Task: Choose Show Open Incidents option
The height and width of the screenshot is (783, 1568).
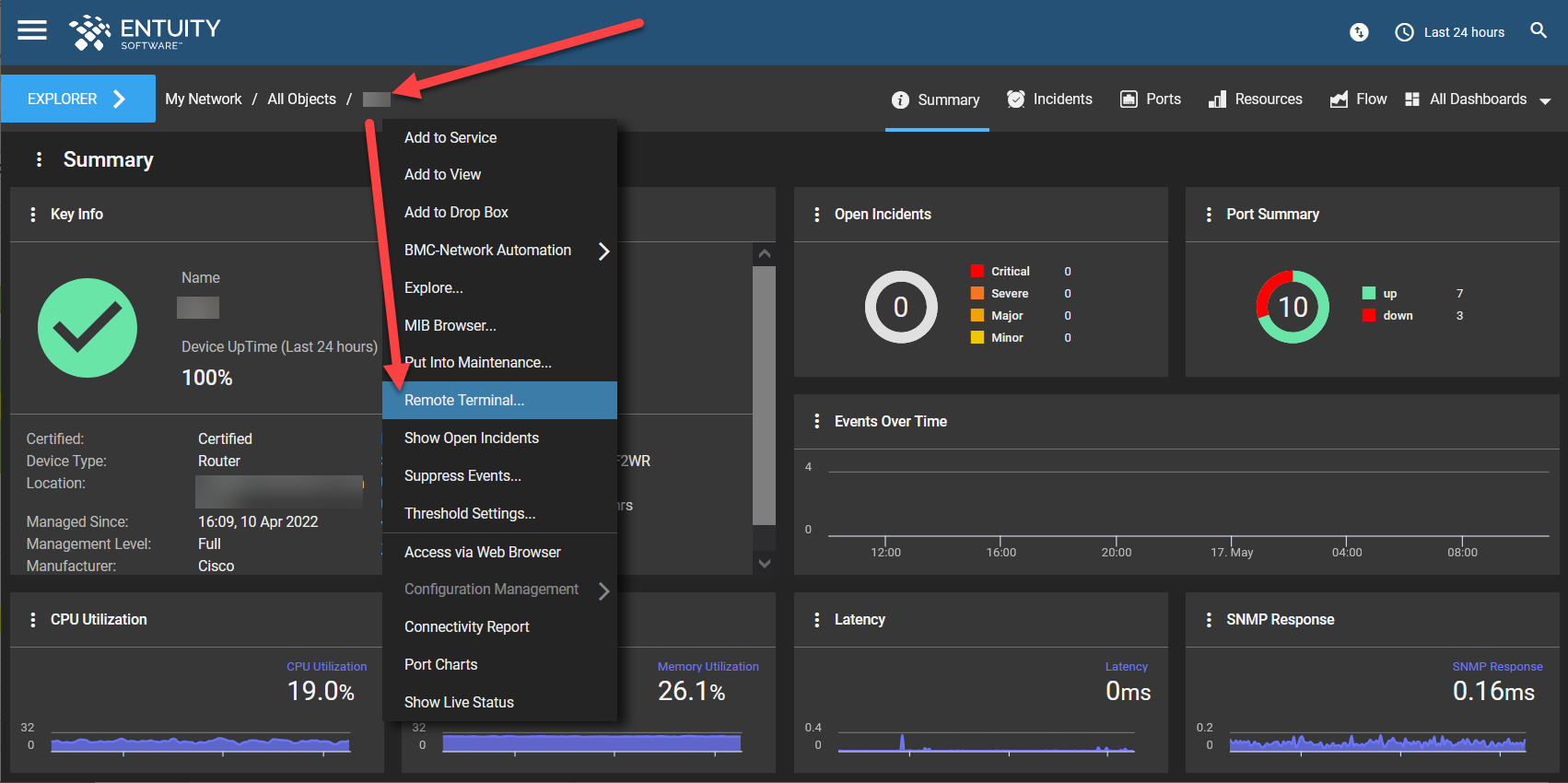Action: 499,438
